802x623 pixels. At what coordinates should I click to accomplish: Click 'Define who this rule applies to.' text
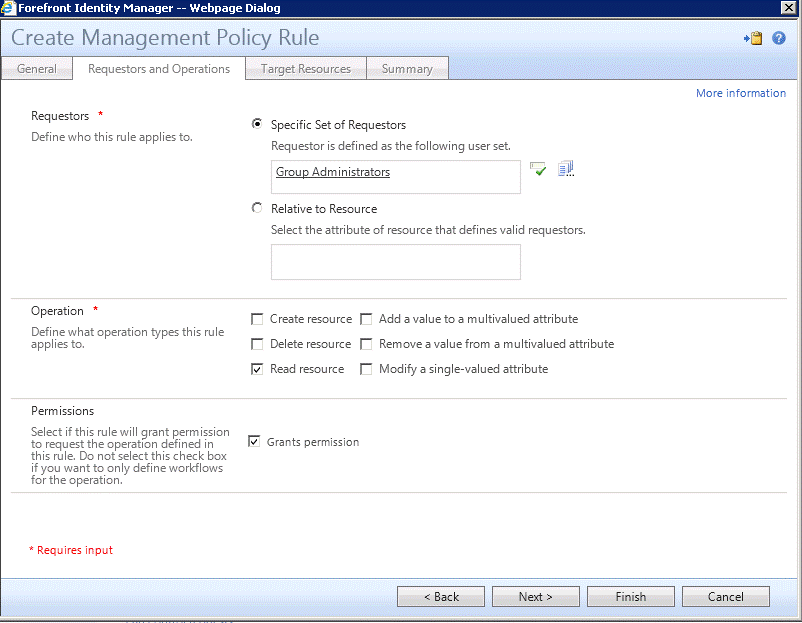[112, 137]
